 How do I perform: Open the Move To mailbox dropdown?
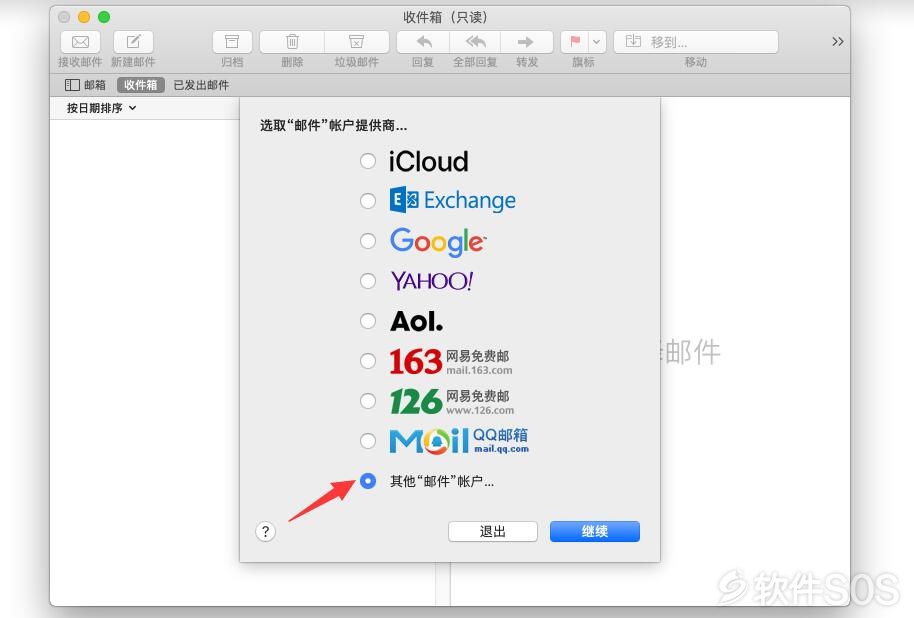click(x=696, y=42)
